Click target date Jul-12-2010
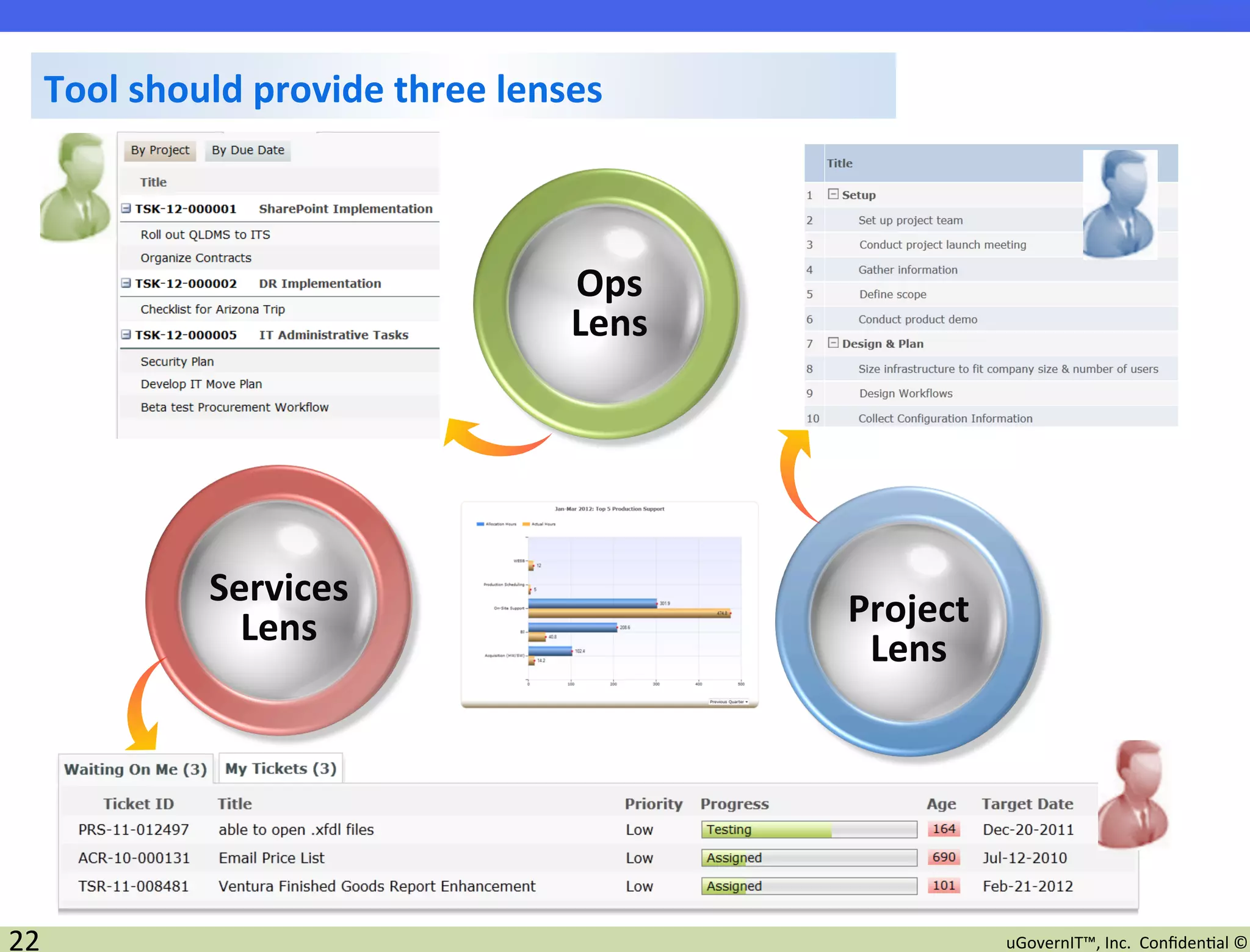The height and width of the screenshot is (952, 1250). (x=1025, y=857)
